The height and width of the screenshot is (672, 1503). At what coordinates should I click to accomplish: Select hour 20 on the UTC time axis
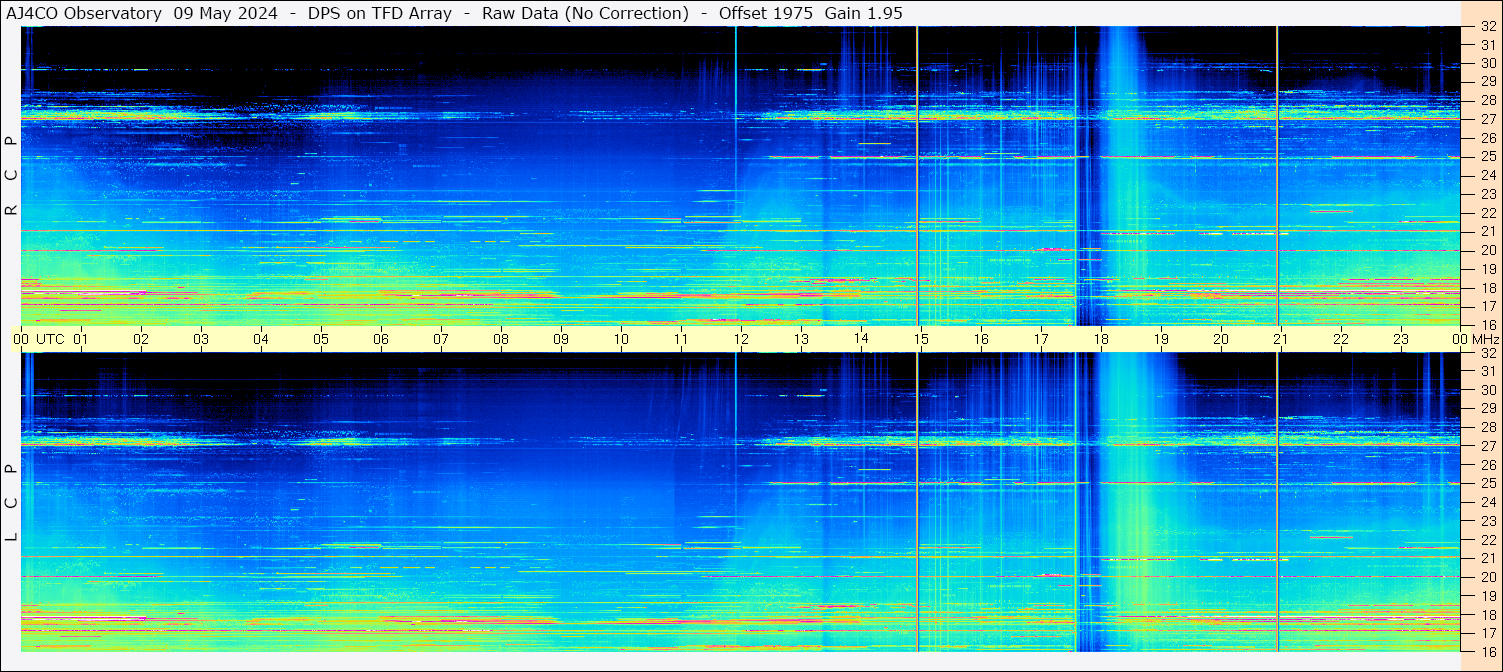[1221, 339]
